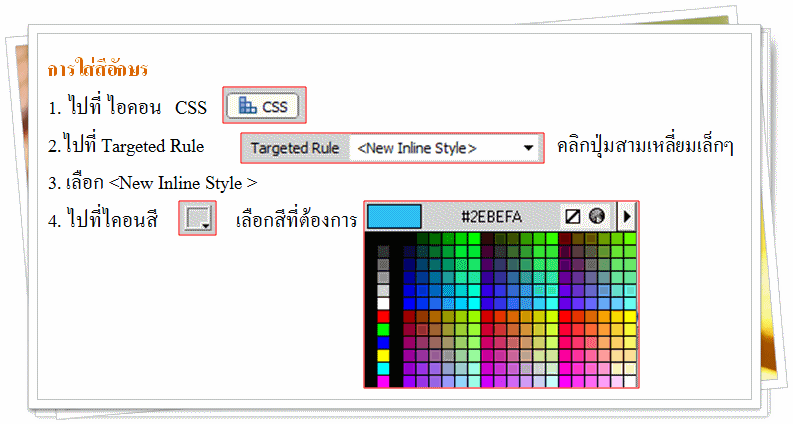Click the text color box icon in step 4
This screenshot has height=424, width=793.
197,218
